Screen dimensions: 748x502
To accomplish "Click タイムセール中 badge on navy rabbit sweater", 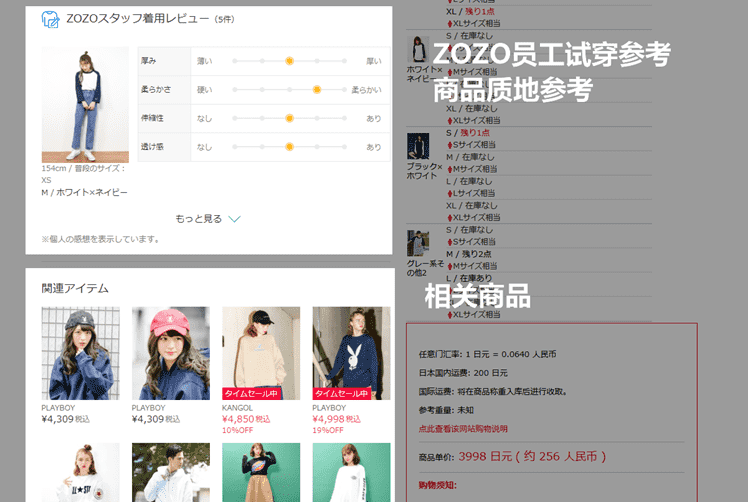I will (342, 394).
